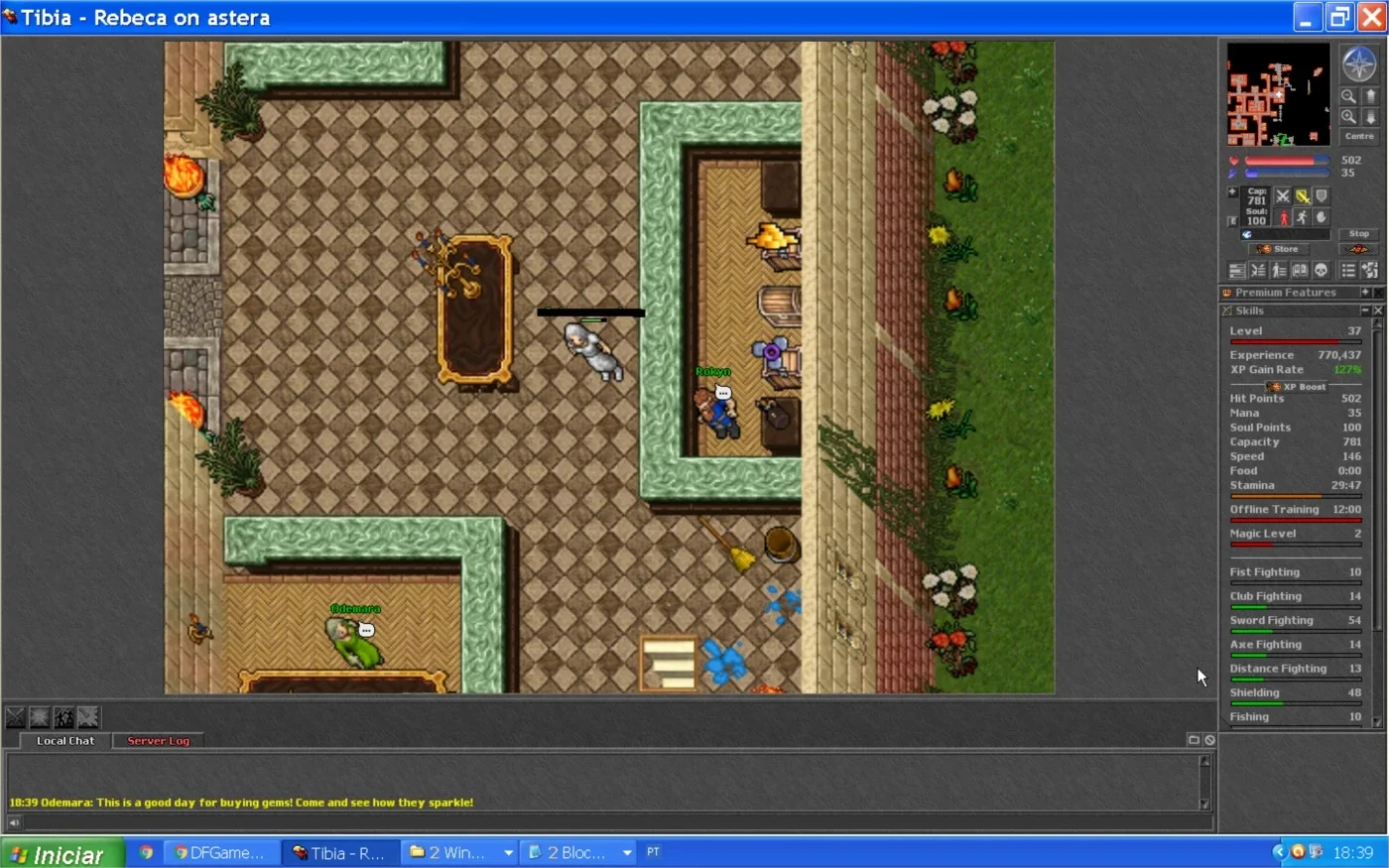Image resolution: width=1389 pixels, height=868 pixels.
Task: Click the XP Boost button
Action: [1297, 387]
